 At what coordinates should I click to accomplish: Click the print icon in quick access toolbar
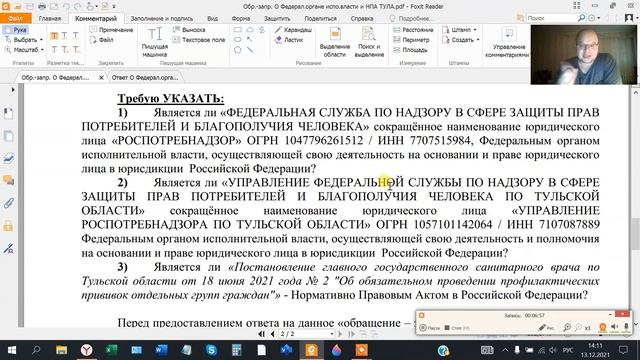(42, 6)
